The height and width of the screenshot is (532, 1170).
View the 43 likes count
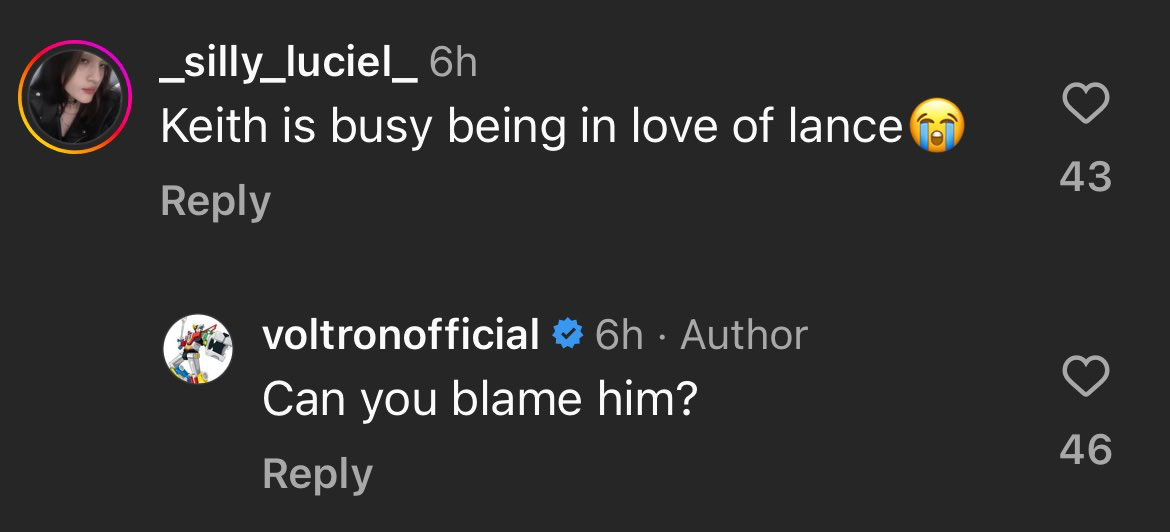(x=1085, y=177)
